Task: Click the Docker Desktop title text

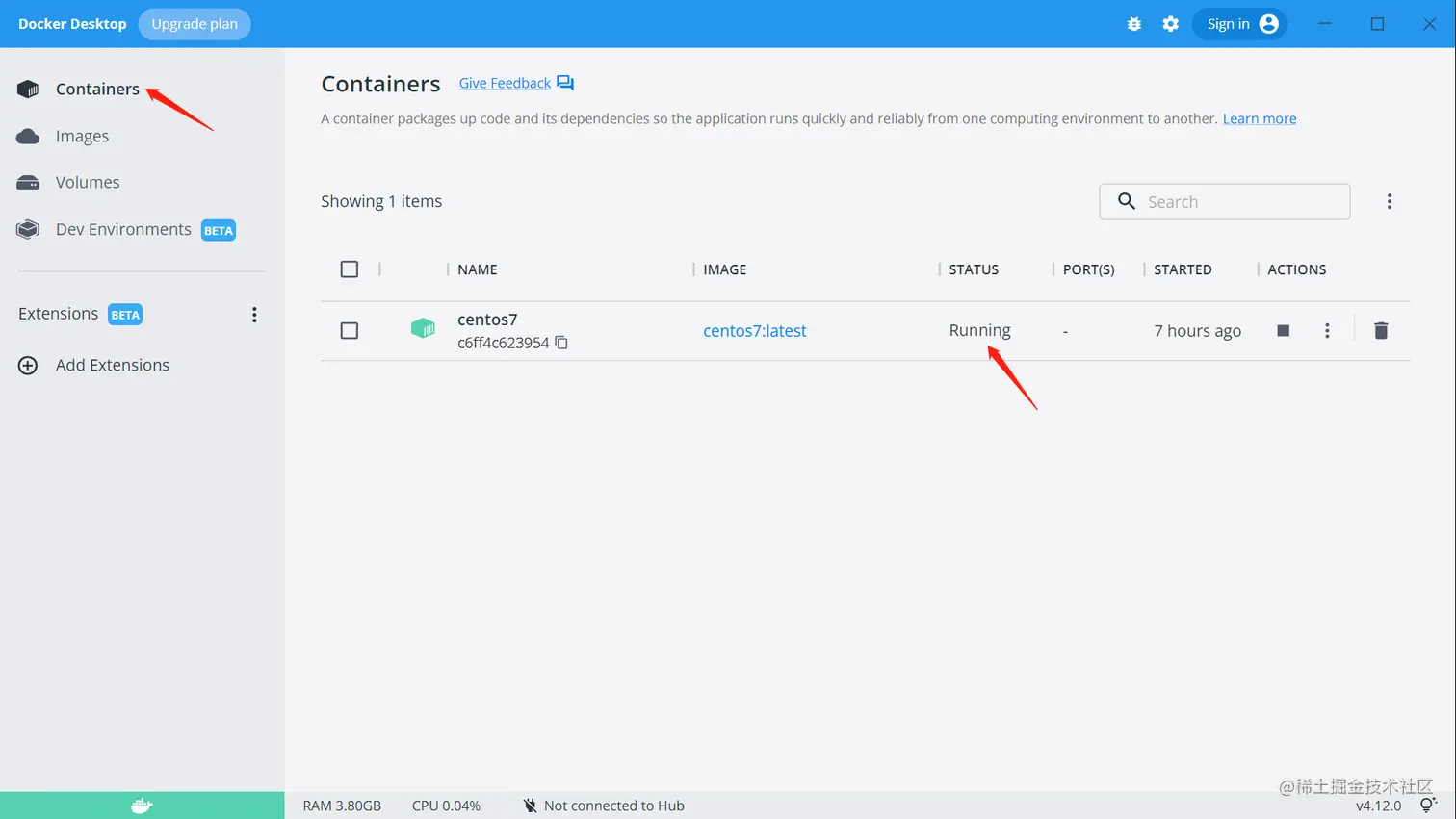Action: 72,24
